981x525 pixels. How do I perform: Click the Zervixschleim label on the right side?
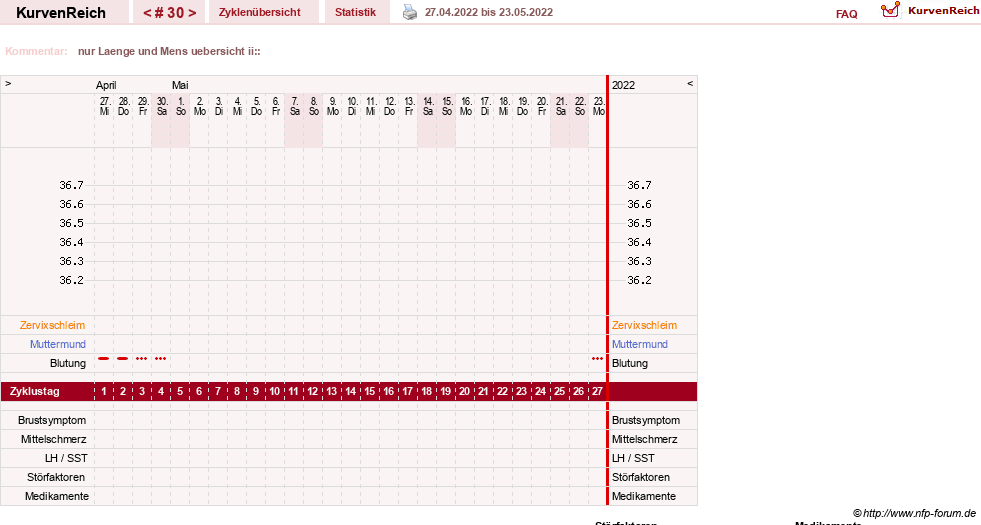coord(644,325)
